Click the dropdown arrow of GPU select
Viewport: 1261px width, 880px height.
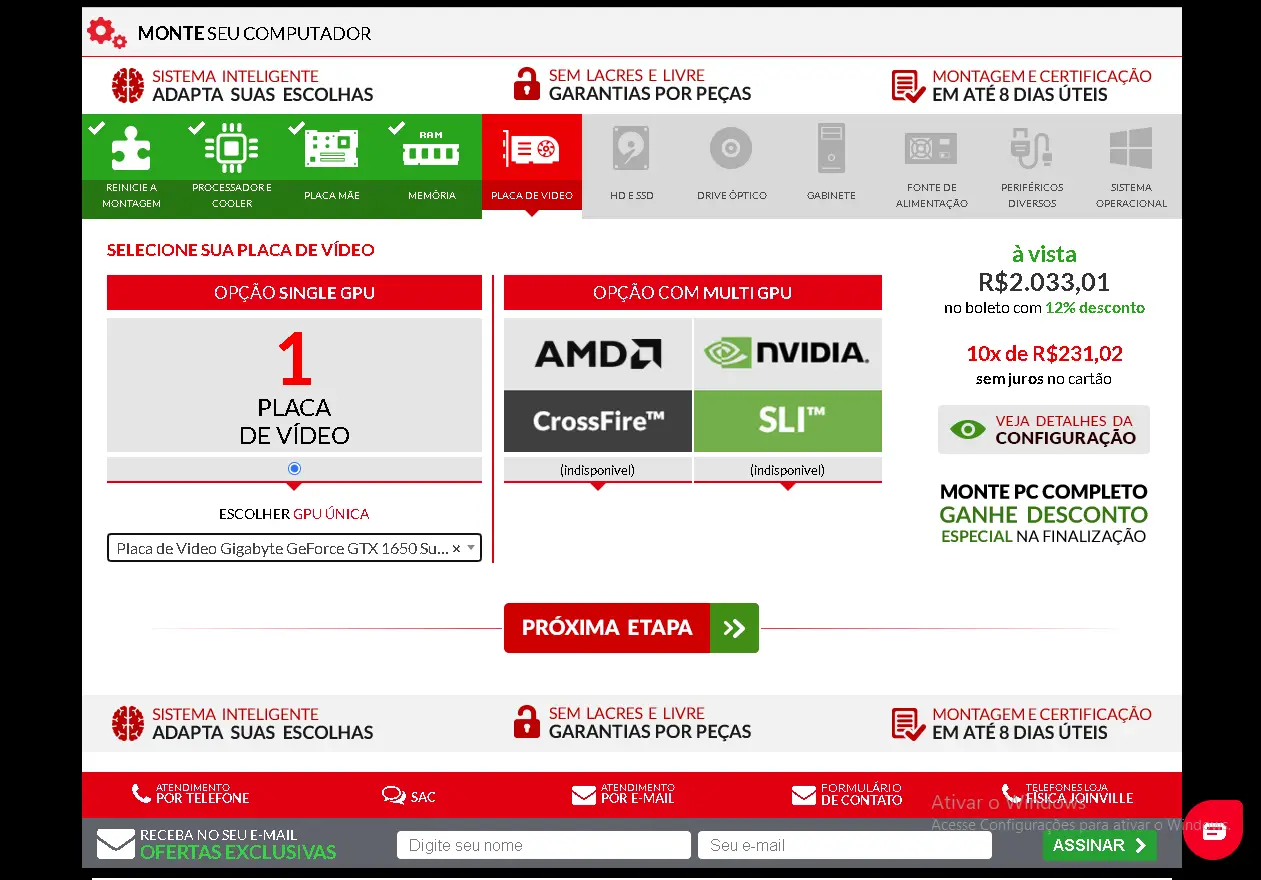471,548
